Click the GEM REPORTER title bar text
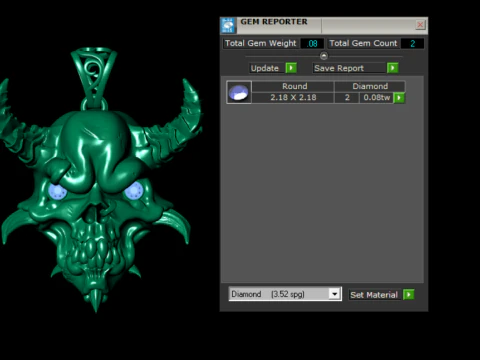This screenshot has width=480, height=360. pyautogui.click(x=274, y=22)
